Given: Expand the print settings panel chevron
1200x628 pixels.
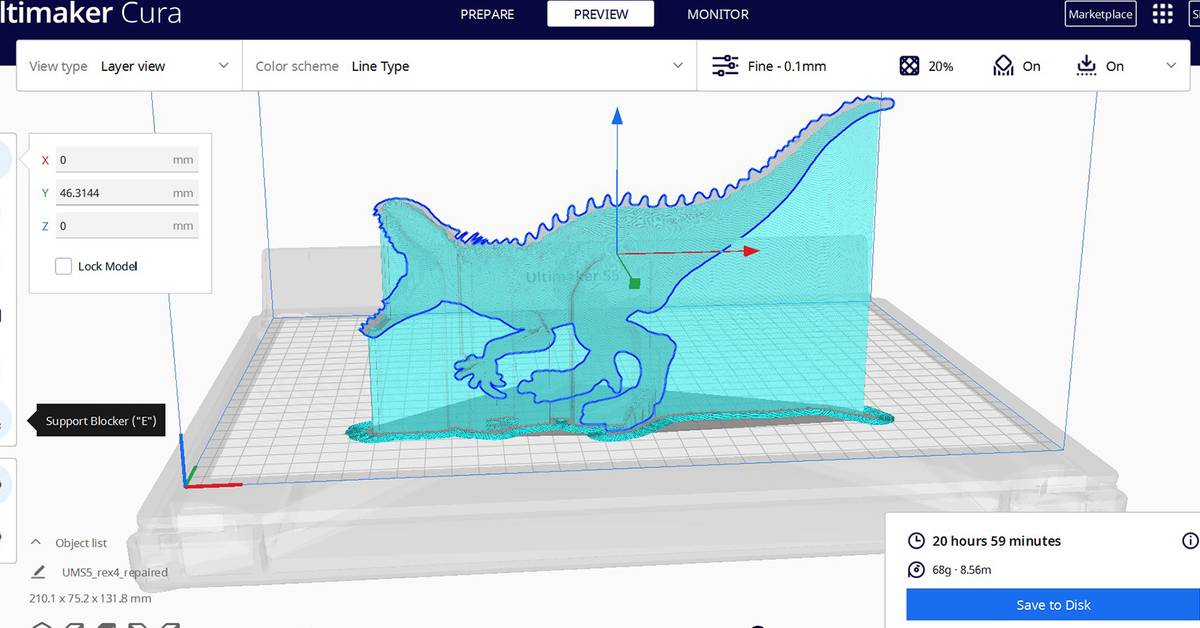Looking at the screenshot, I should point(1171,66).
